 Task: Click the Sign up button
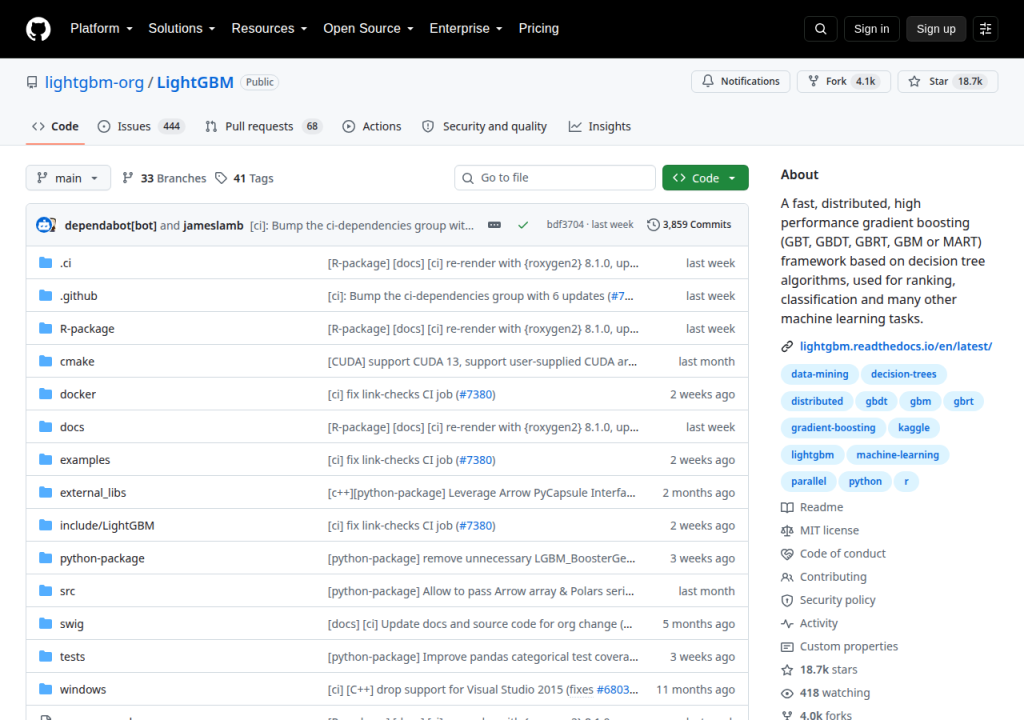pyautogui.click(x=936, y=29)
